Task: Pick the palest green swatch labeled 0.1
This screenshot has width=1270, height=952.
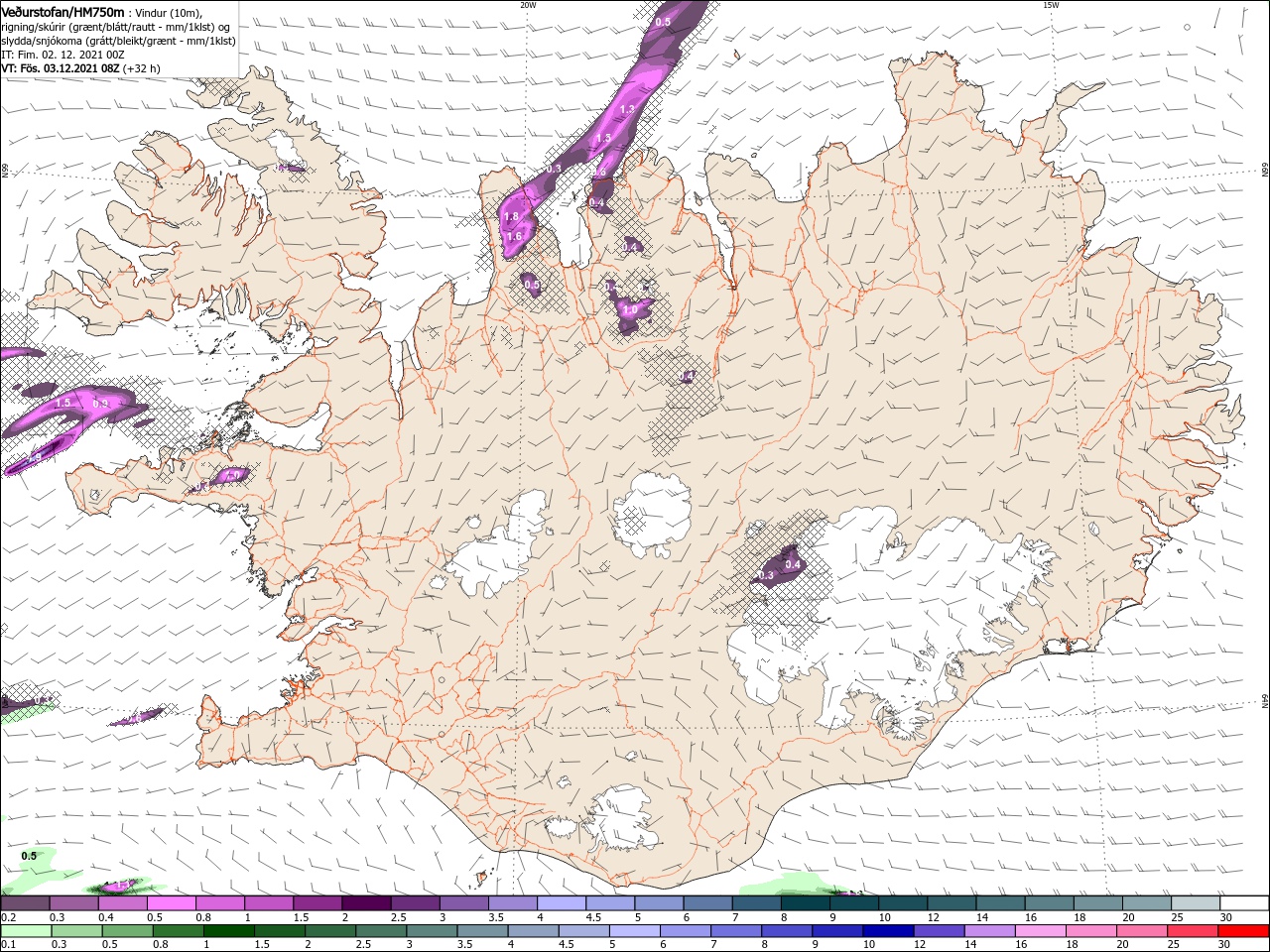Action: (x=25, y=931)
